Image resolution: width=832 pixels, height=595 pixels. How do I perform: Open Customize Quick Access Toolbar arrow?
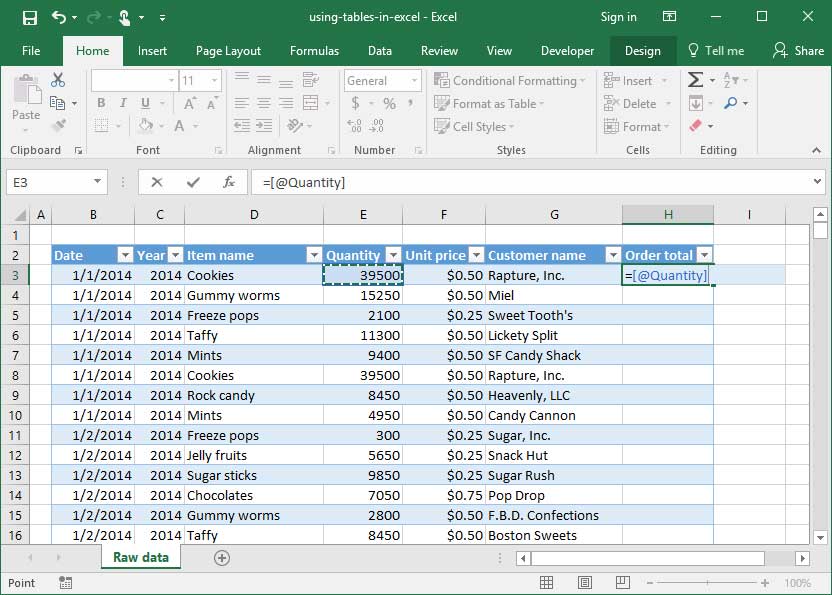pyautogui.click(x=162, y=18)
